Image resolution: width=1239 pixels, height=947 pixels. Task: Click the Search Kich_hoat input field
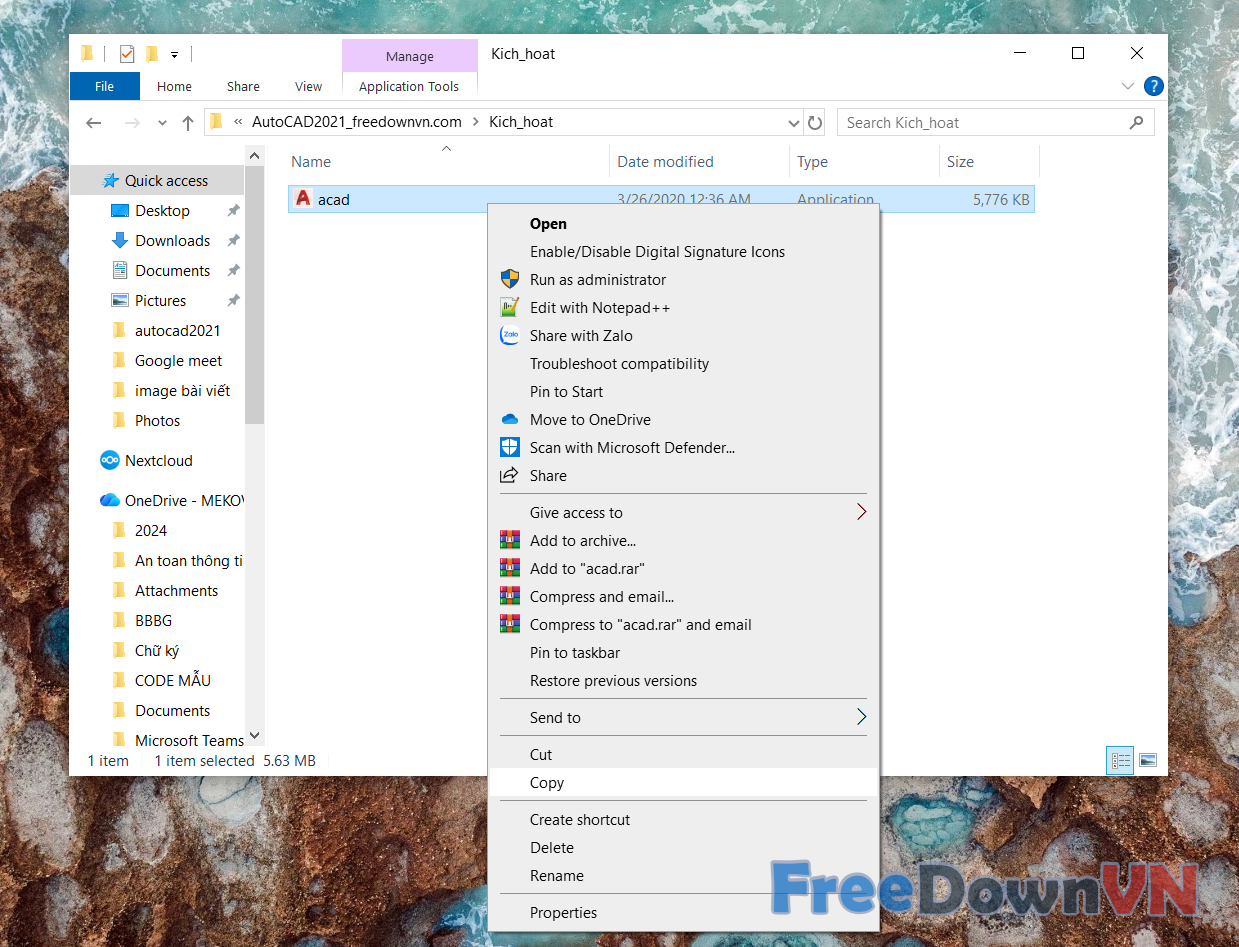pyautogui.click(x=984, y=123)
